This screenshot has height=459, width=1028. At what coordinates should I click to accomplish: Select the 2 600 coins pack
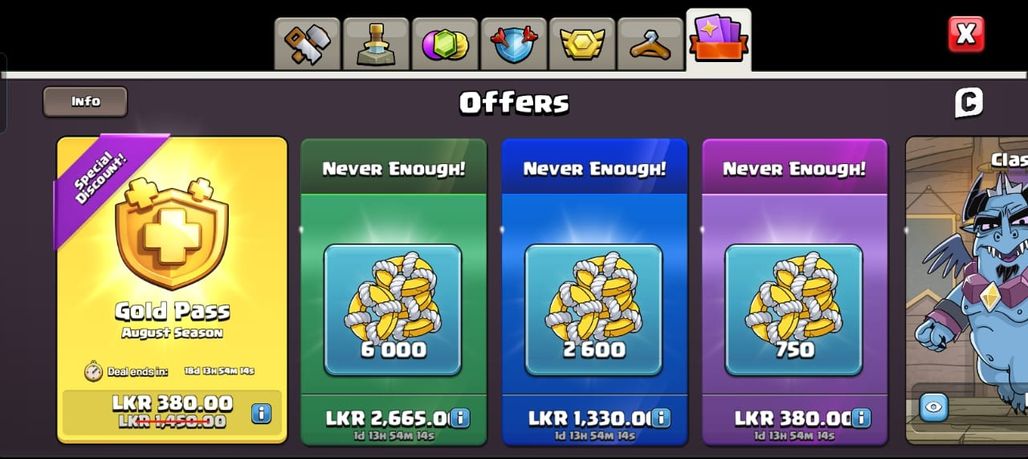coord(594,292)
